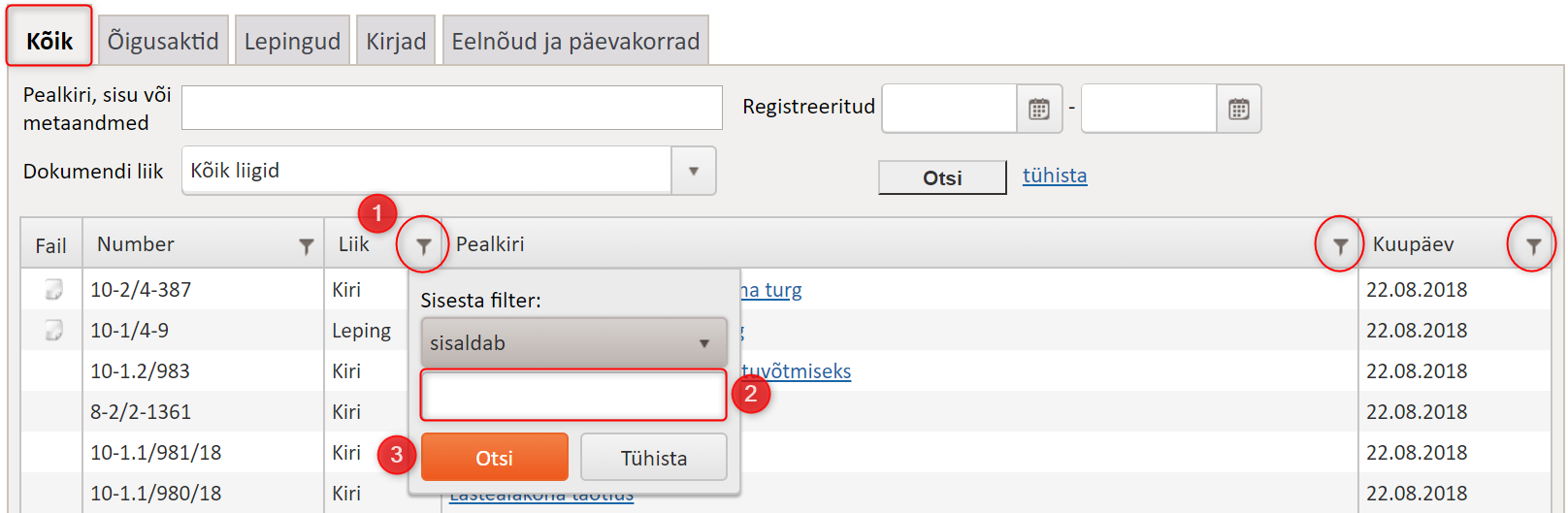Open Eelnõud ja päevakorrad tab
1568x513 pixels.
[x=575, y=41]
